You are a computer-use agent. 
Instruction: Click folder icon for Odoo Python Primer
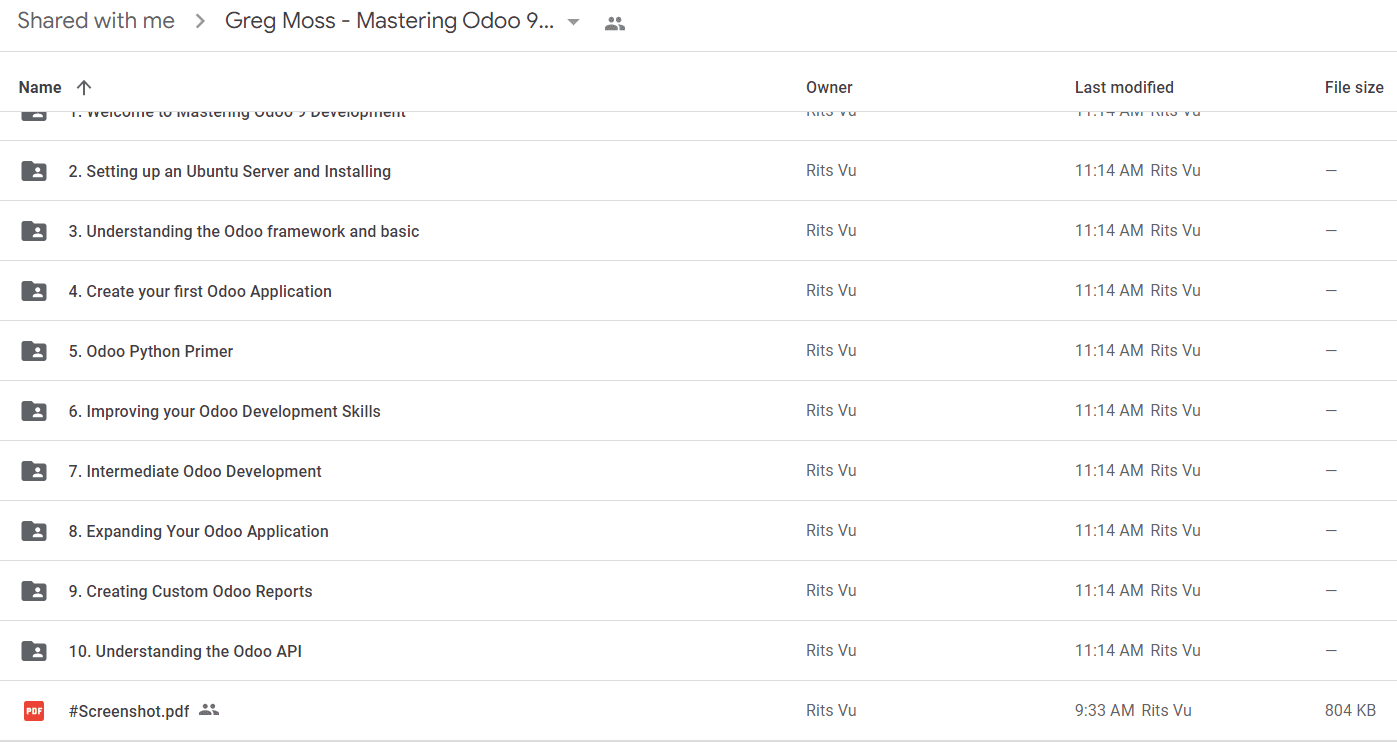tap(34, 351)
